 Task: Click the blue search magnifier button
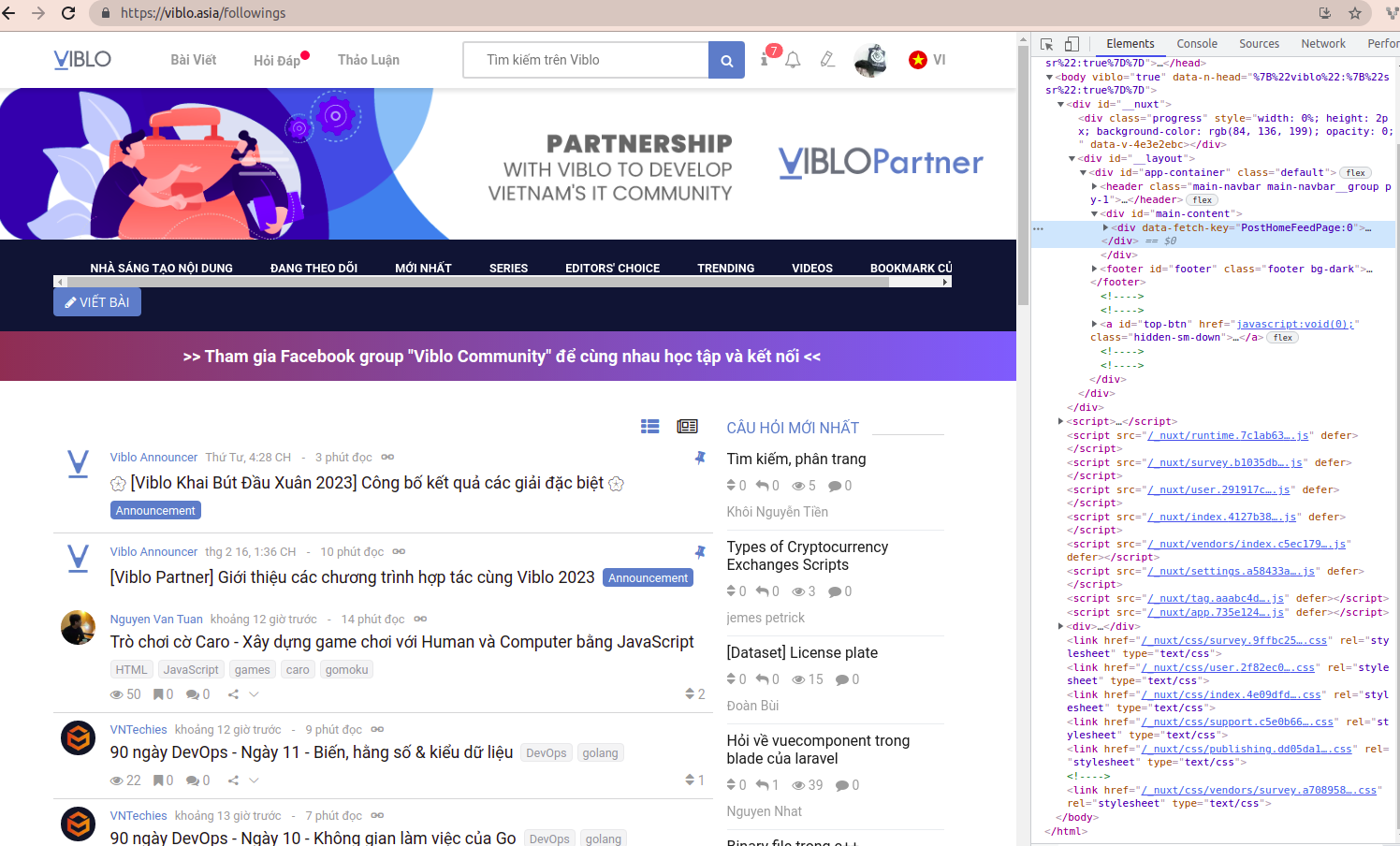(x=726, y=60)
